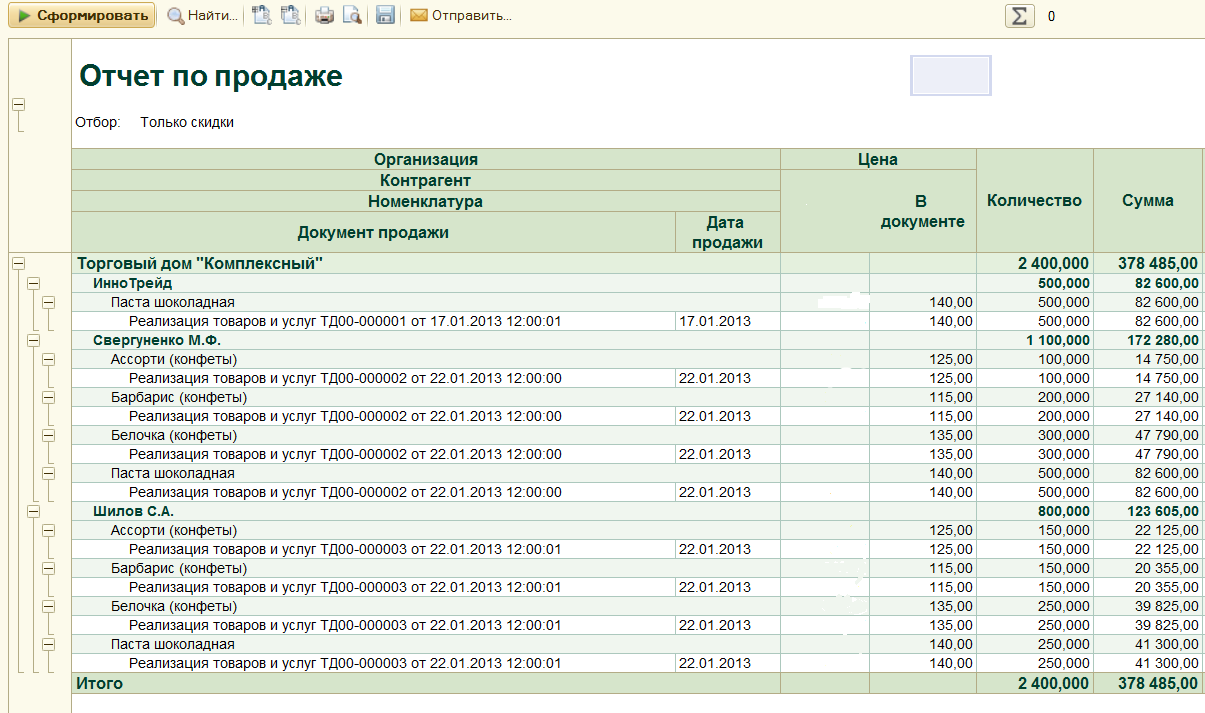
Task: Collapse Ассорти (конфеты) under Свергуненко М.Ф.
Action: pyautogui.click(x=48, y=360)
